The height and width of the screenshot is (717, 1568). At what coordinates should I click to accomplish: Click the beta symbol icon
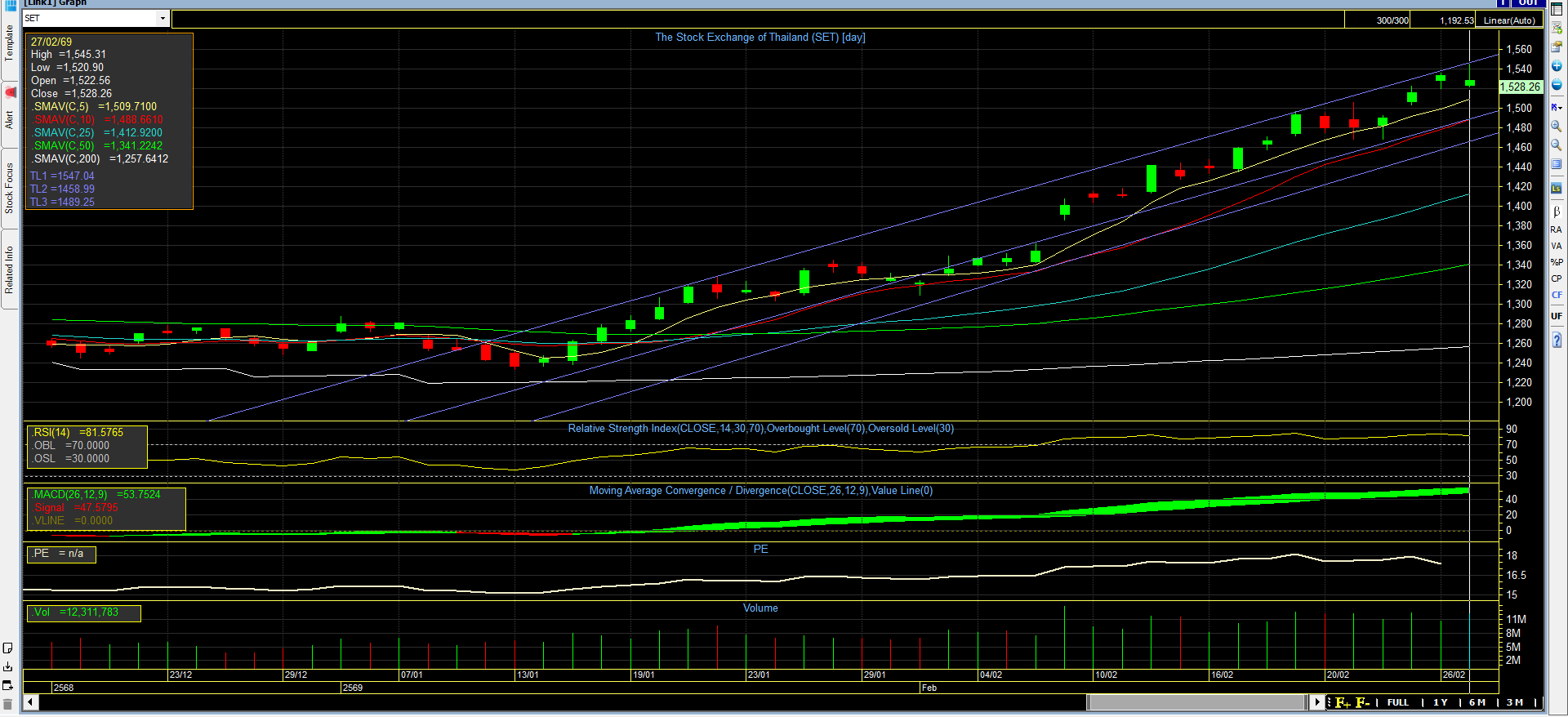[1557, 212]
